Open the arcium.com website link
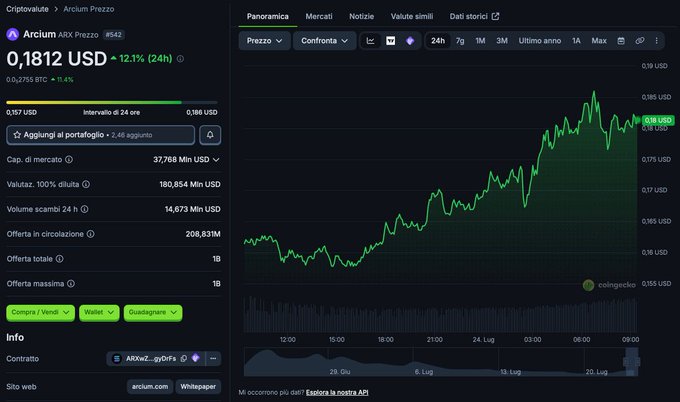Screen dimensions: 680x402 [x=150, y=386]
